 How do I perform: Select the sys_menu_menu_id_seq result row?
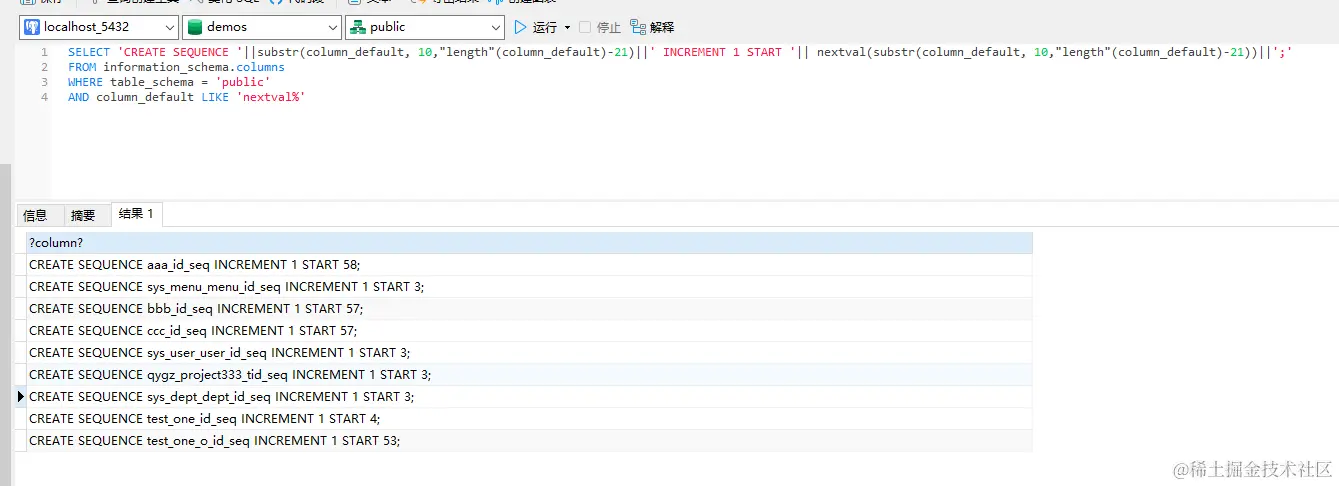pos(529,287)
